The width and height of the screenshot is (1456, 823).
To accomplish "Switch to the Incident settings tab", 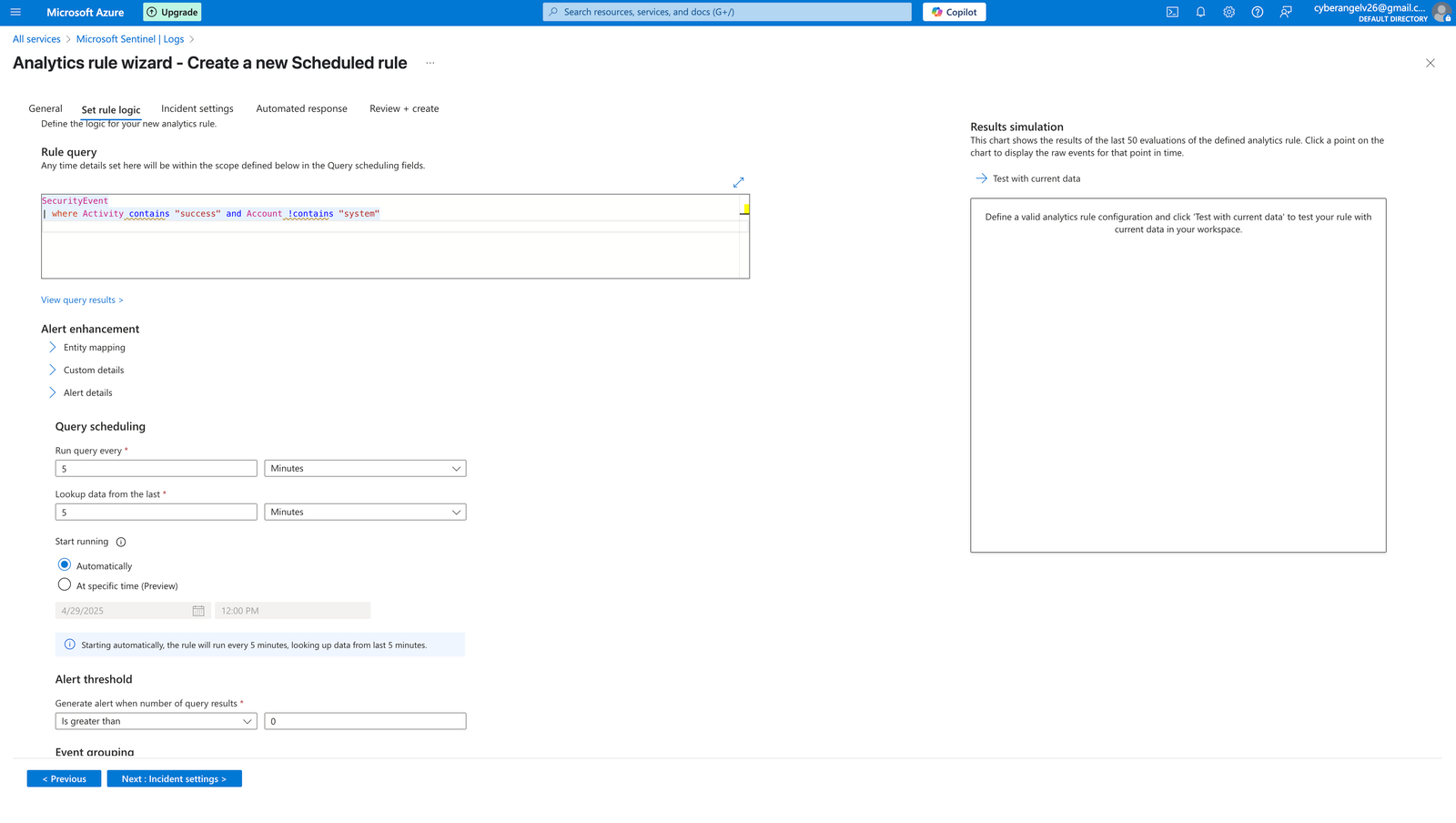I will (197, 108).
